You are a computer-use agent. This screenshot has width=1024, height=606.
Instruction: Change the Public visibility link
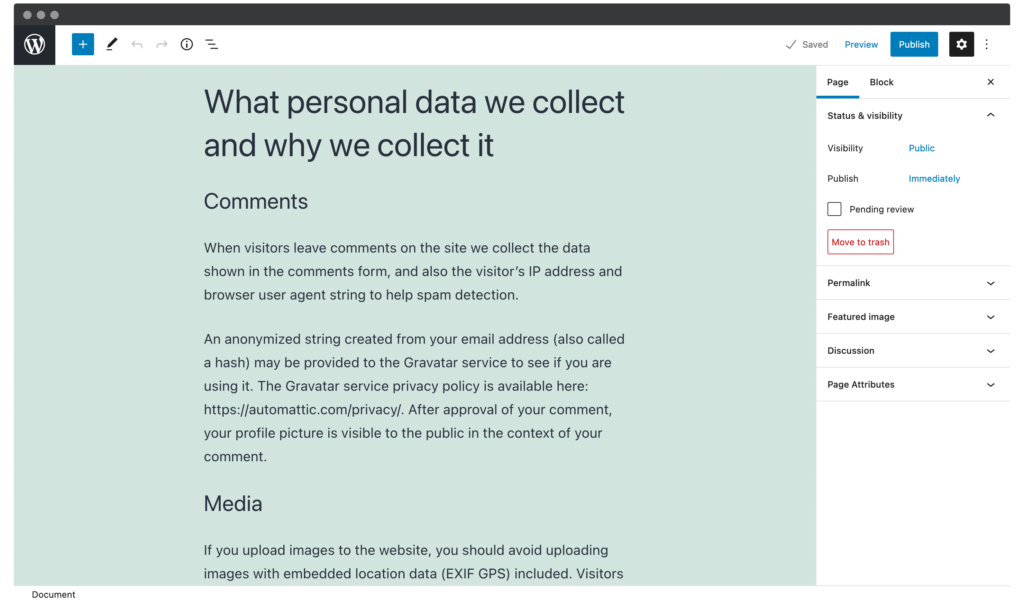921,148
